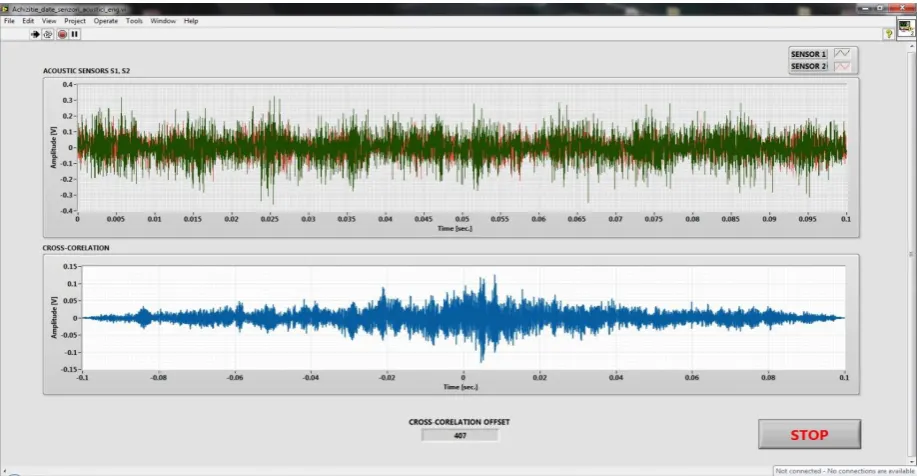917x476 pixels.
Task: Click the Amplitude [V] label of top graph
Action: tap(53, 147)
